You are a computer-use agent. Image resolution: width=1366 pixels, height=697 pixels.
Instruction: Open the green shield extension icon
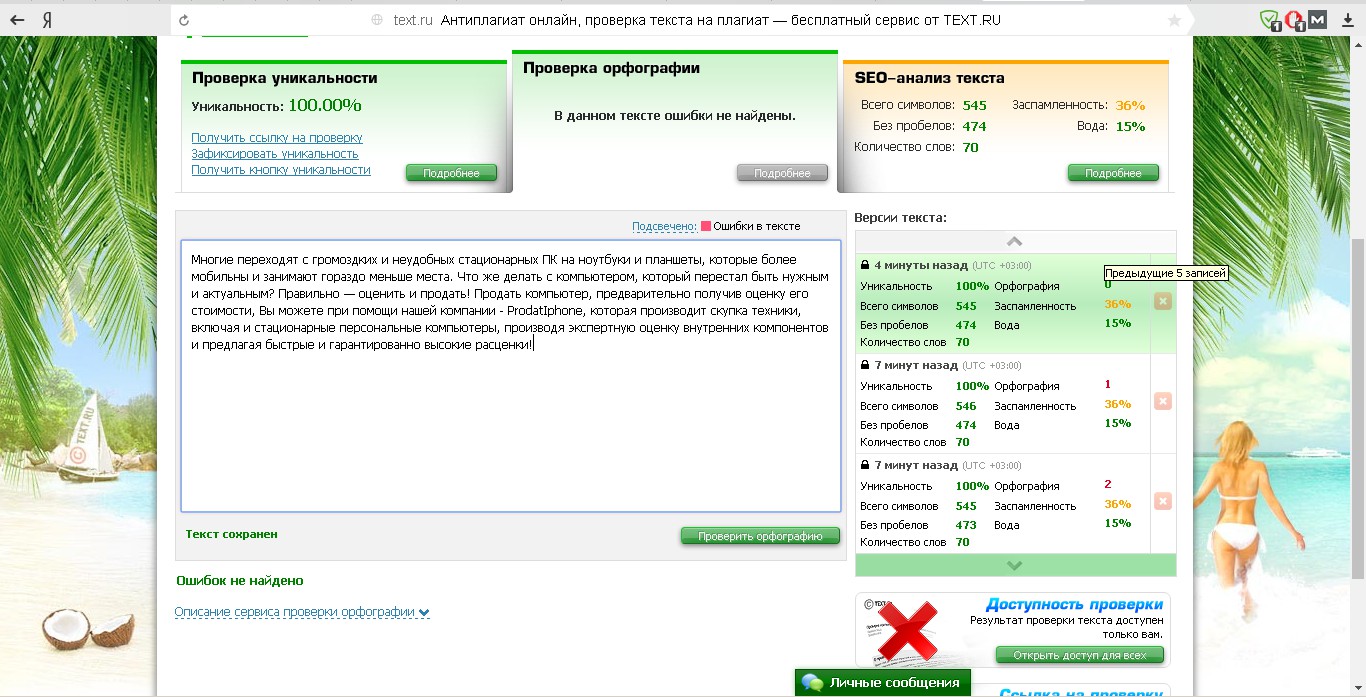(x=1269, y=19)
